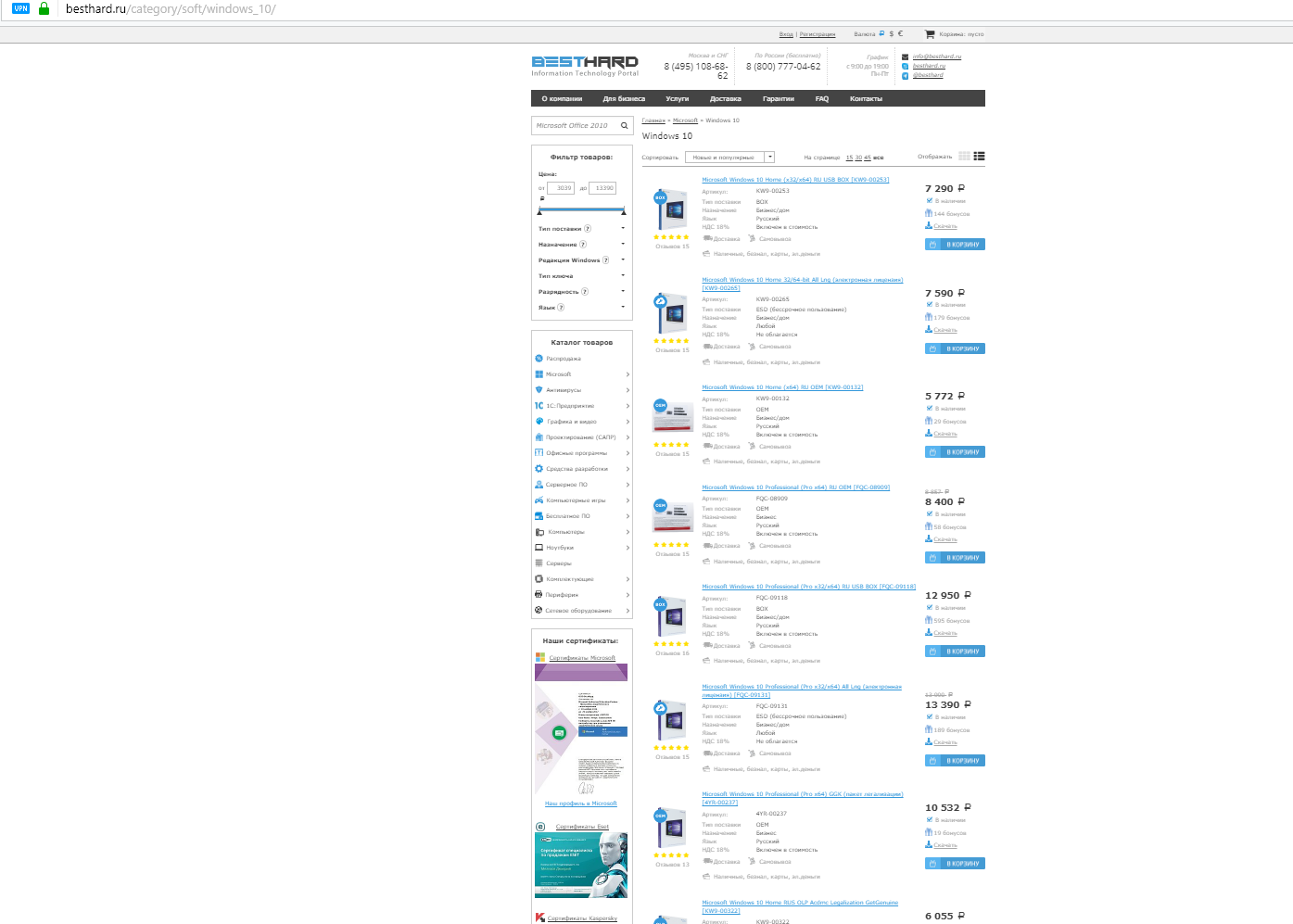1293x924 pixels.
Task: Click the Распродажа sale icon in the catalog
Action: click(539, 359)
